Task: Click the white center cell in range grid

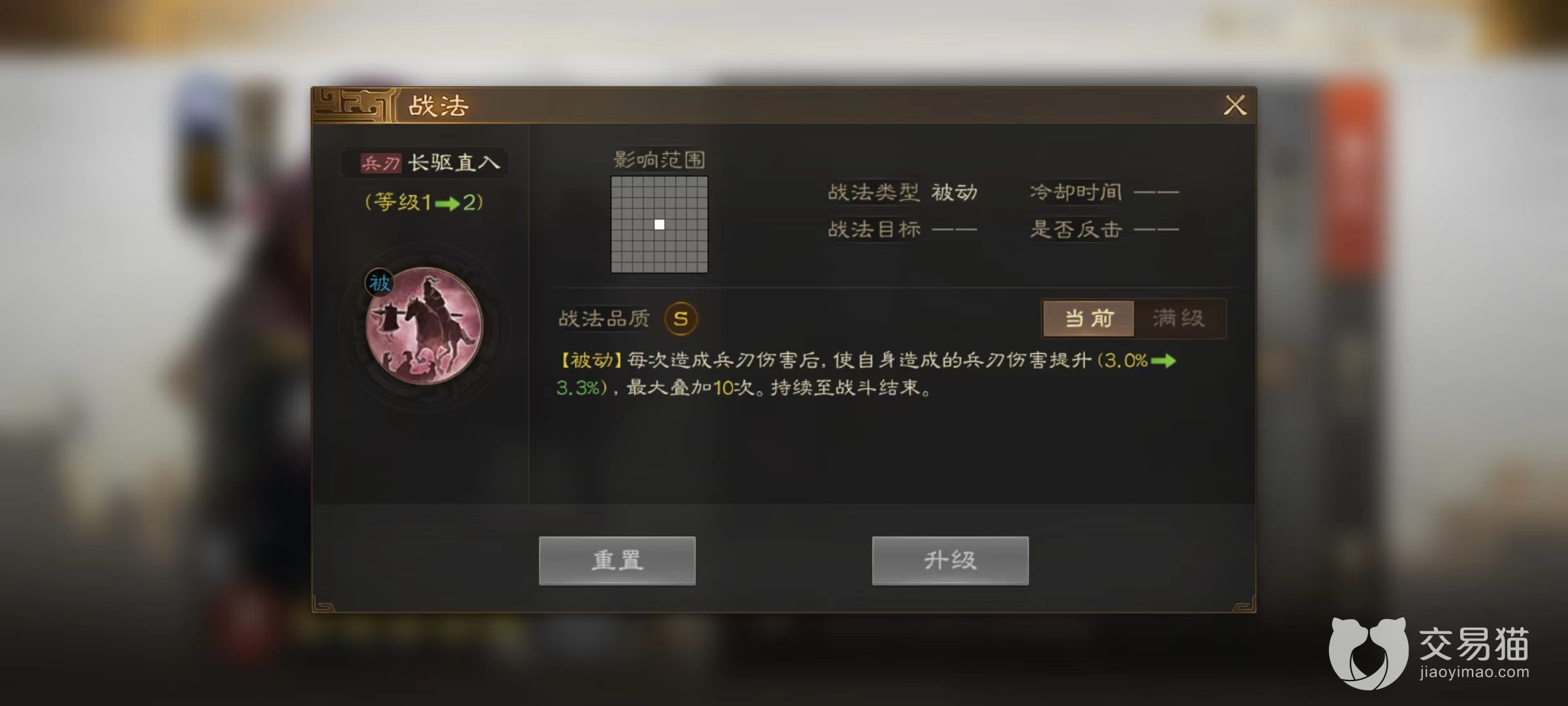Action: point(660,225)
